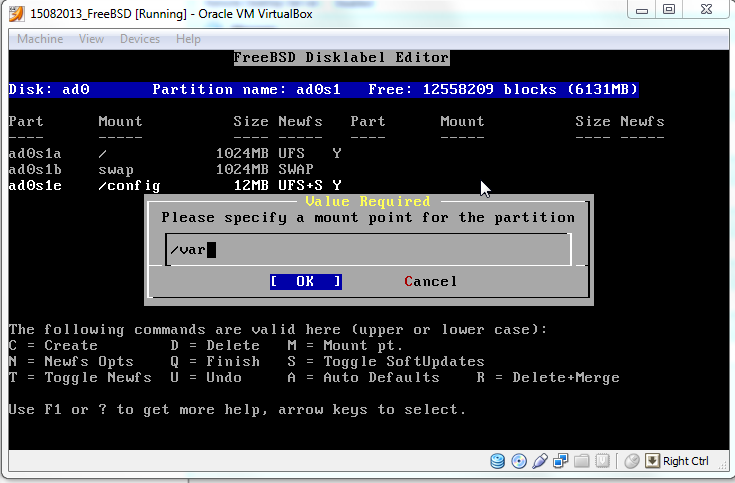Click the USB devices status icon
Image resolution: width=735 pixels, height=483 pixels.
tap(539, 461)
